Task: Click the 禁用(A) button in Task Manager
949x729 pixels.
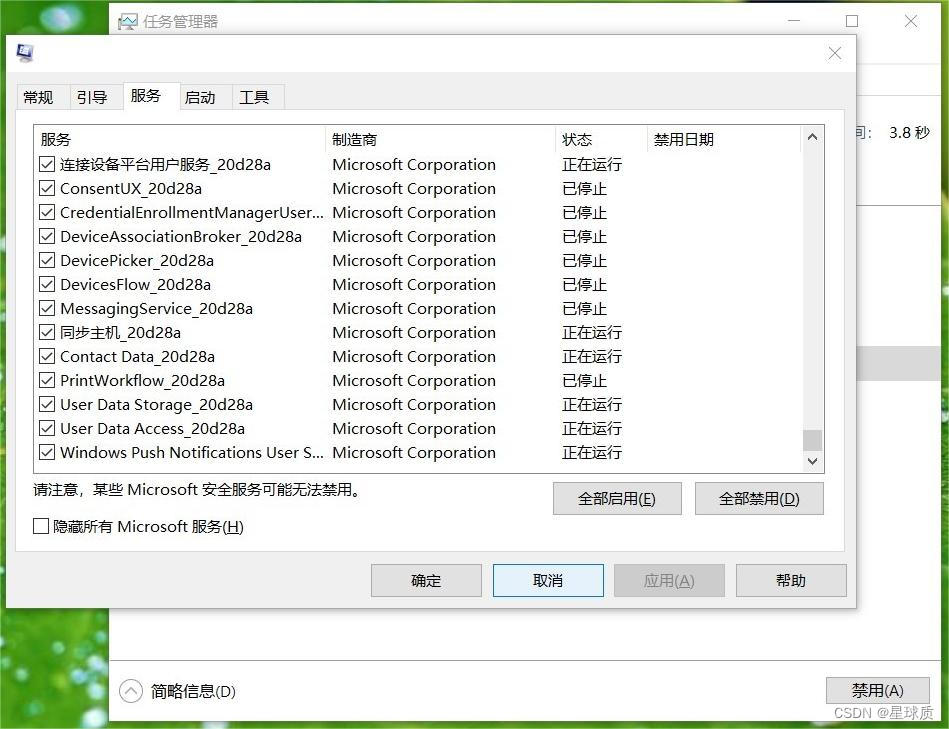Action: pyautogui.click(x=878, y=690)
